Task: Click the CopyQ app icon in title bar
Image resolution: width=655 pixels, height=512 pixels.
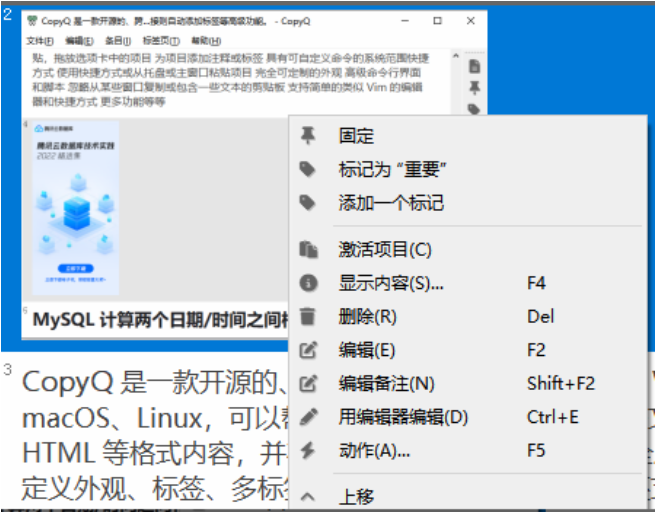Action: [32, 20]
